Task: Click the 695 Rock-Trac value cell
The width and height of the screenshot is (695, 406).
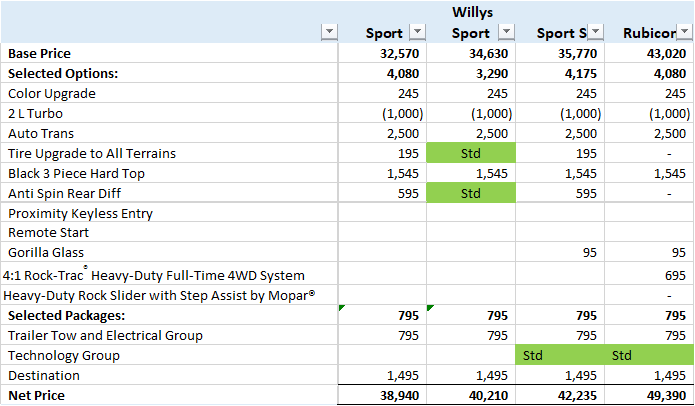Action: 675,276
